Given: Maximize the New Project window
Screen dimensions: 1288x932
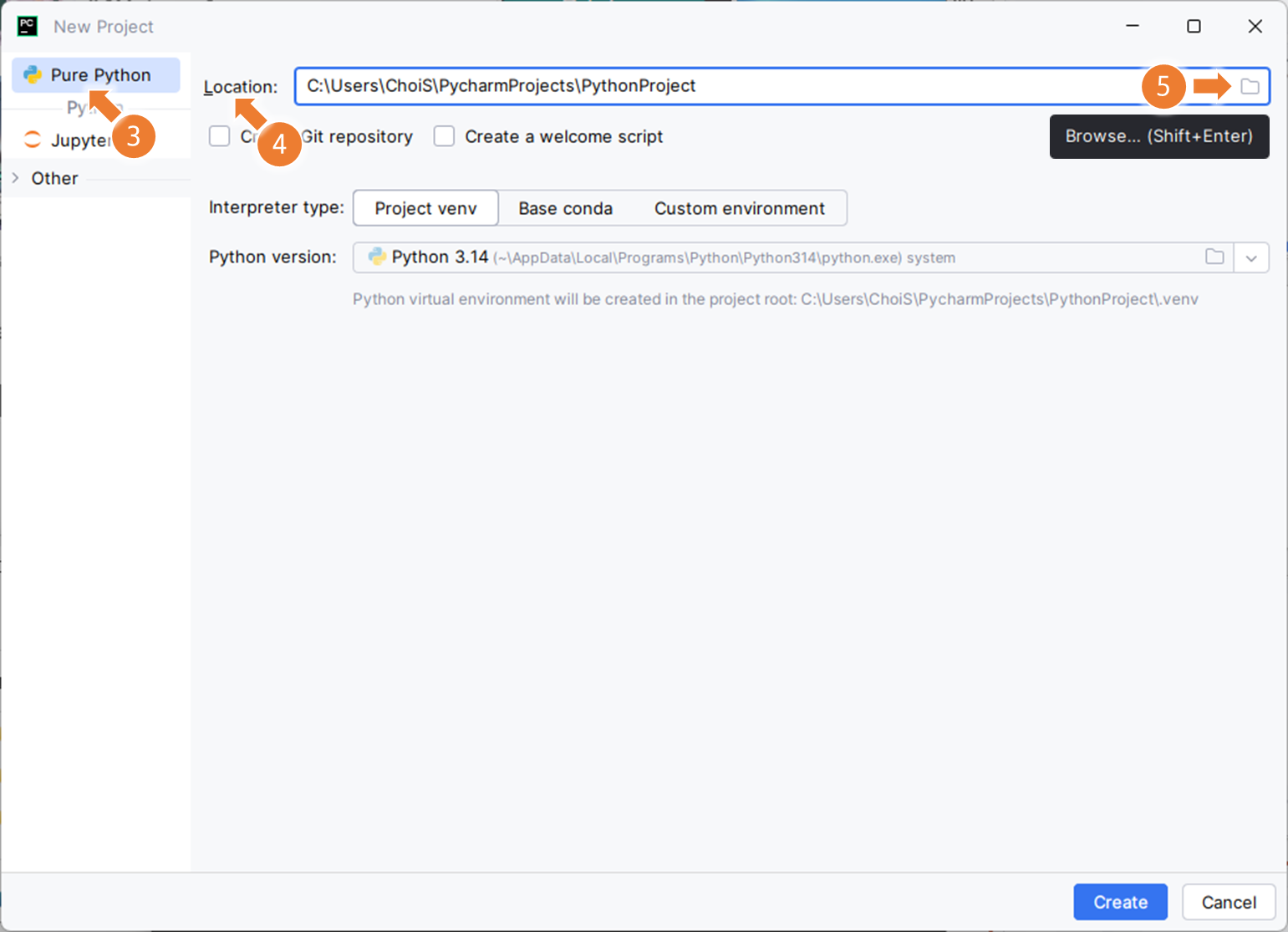Looking at the screenshot, I should coord(1194,26).
